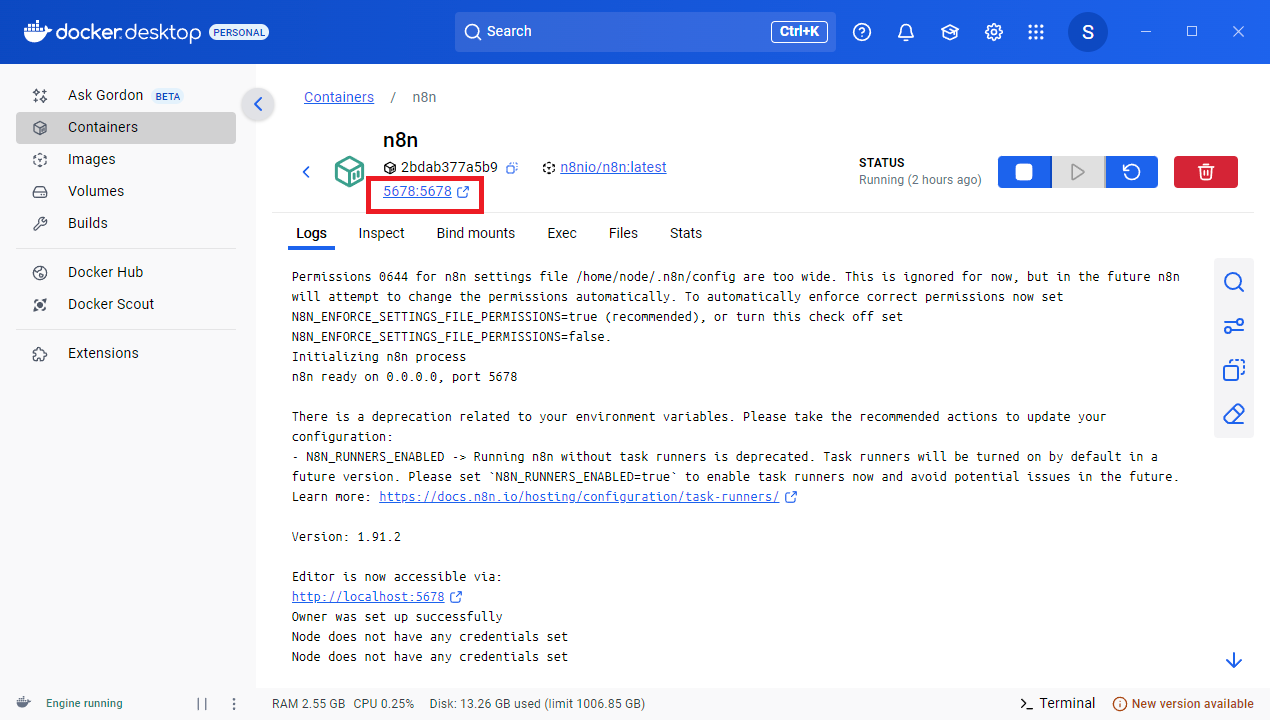Switch to the Stats tab
The height and width of the screenshot is (720, 1270).
pyautogui.click(x=686, y=233)
